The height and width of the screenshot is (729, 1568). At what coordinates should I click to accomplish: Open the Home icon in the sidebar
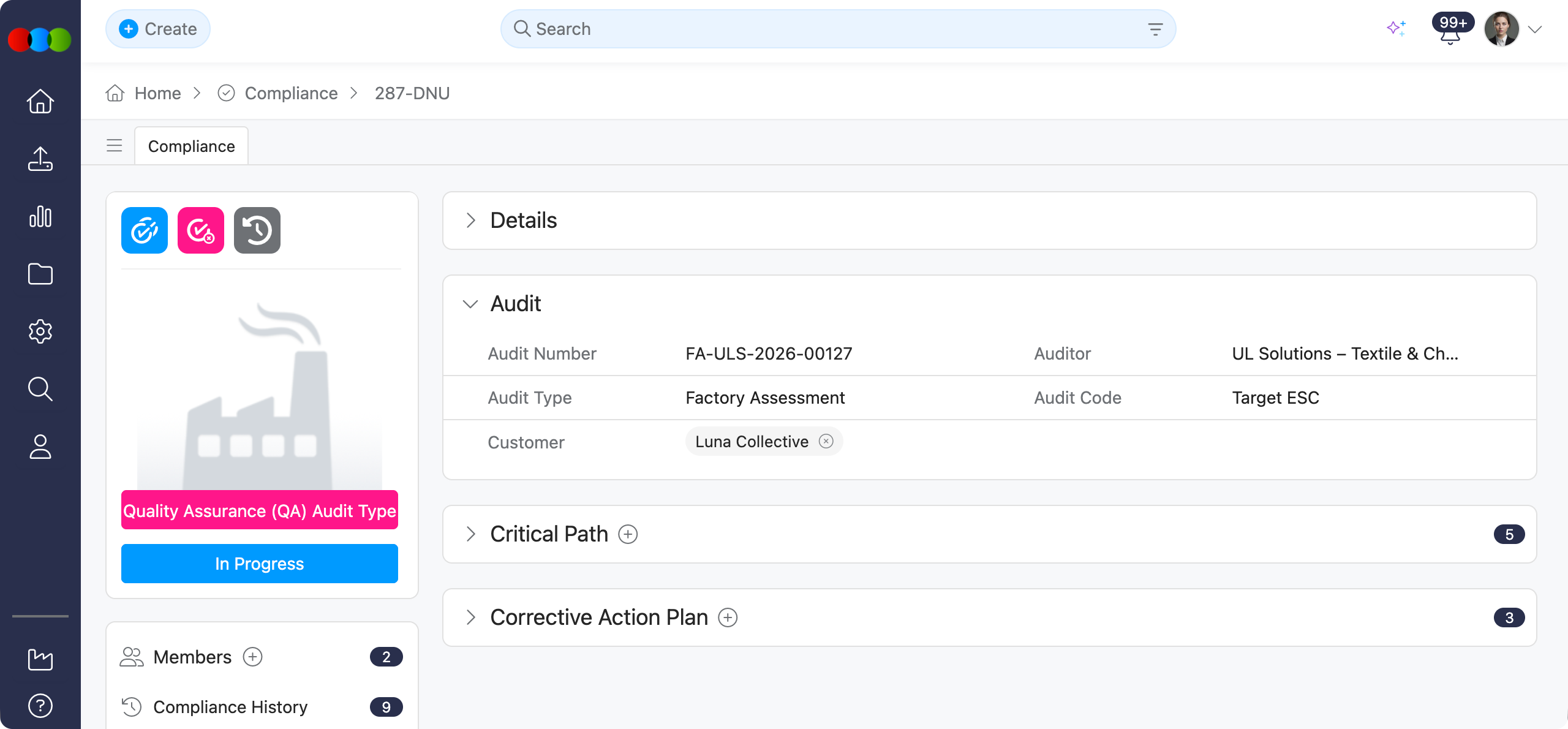[x=39, y=100]
